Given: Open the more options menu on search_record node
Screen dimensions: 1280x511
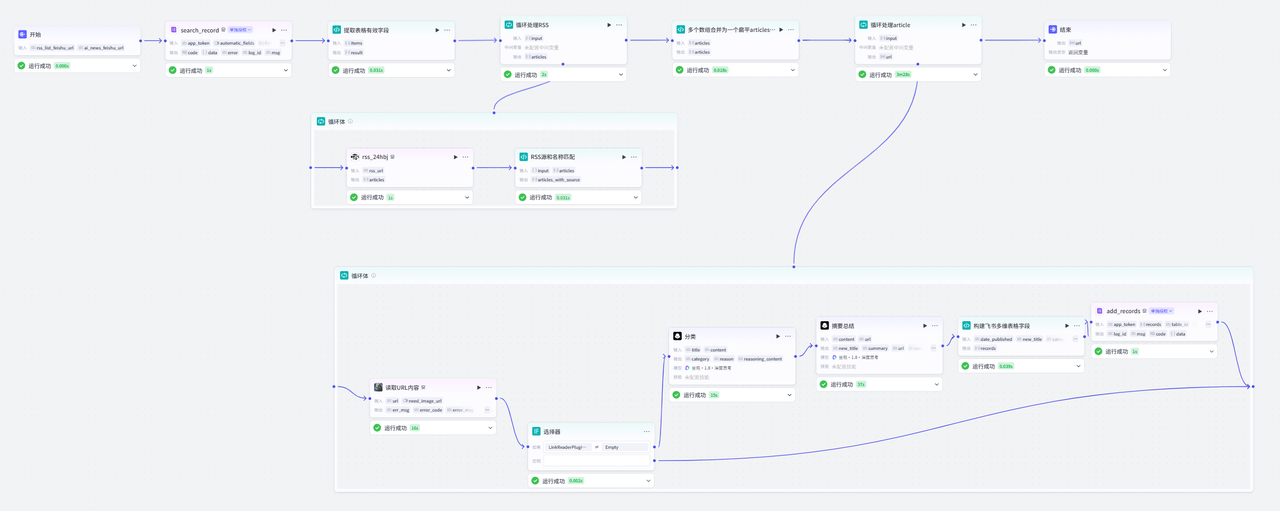Looking at the screenshot, I should (x=284, y=30).
